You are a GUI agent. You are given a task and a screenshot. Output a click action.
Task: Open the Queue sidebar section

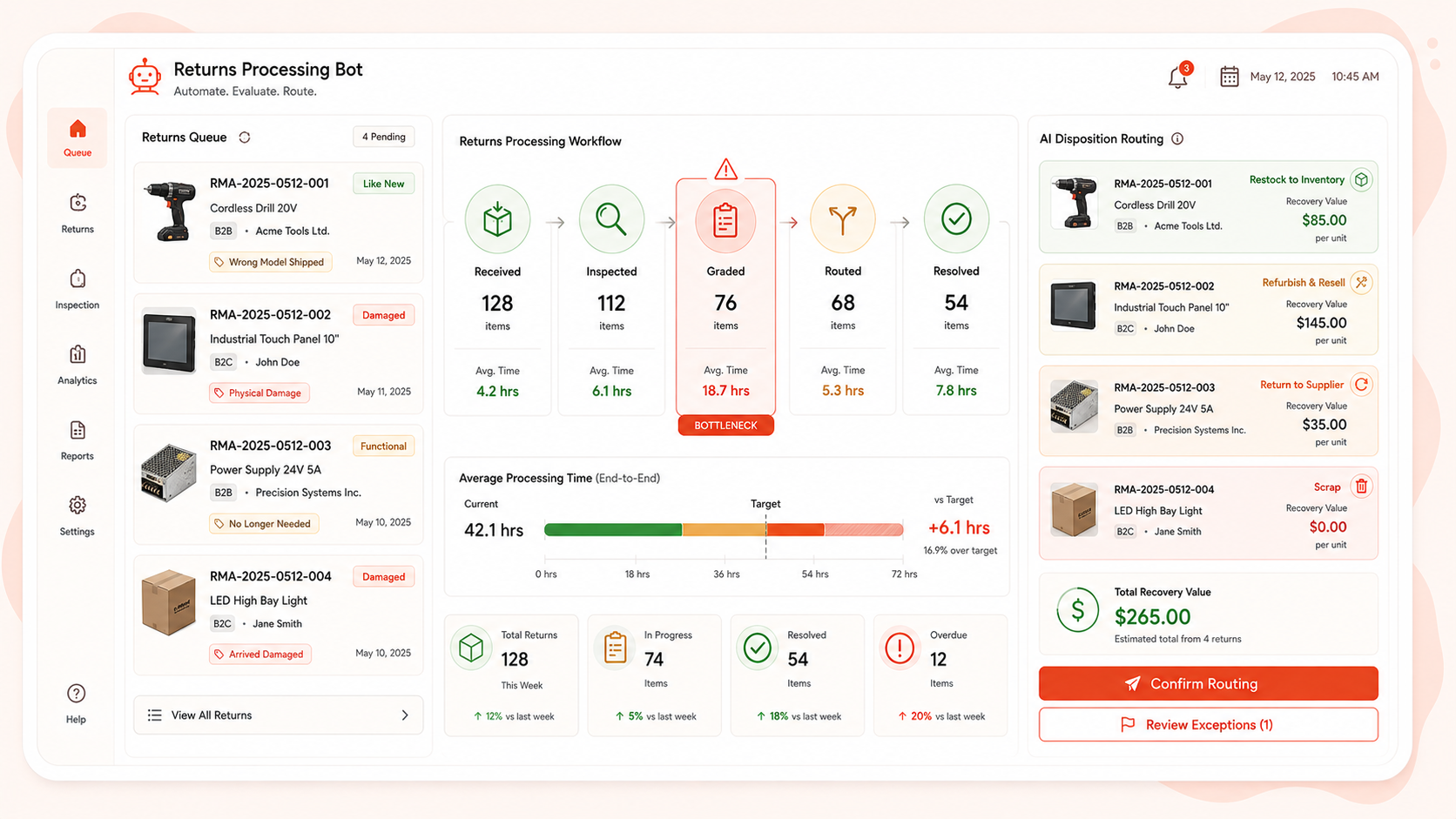78,138
